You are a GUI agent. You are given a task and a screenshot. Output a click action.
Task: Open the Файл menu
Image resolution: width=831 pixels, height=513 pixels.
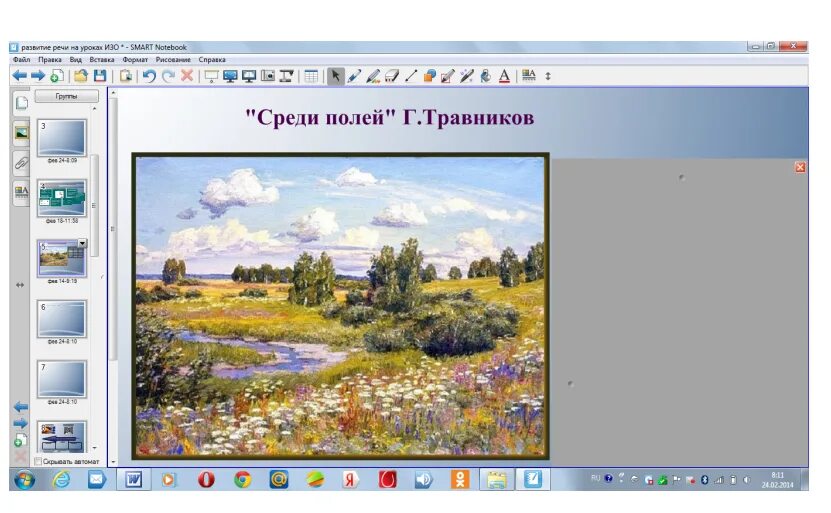(x=22, y=60)
